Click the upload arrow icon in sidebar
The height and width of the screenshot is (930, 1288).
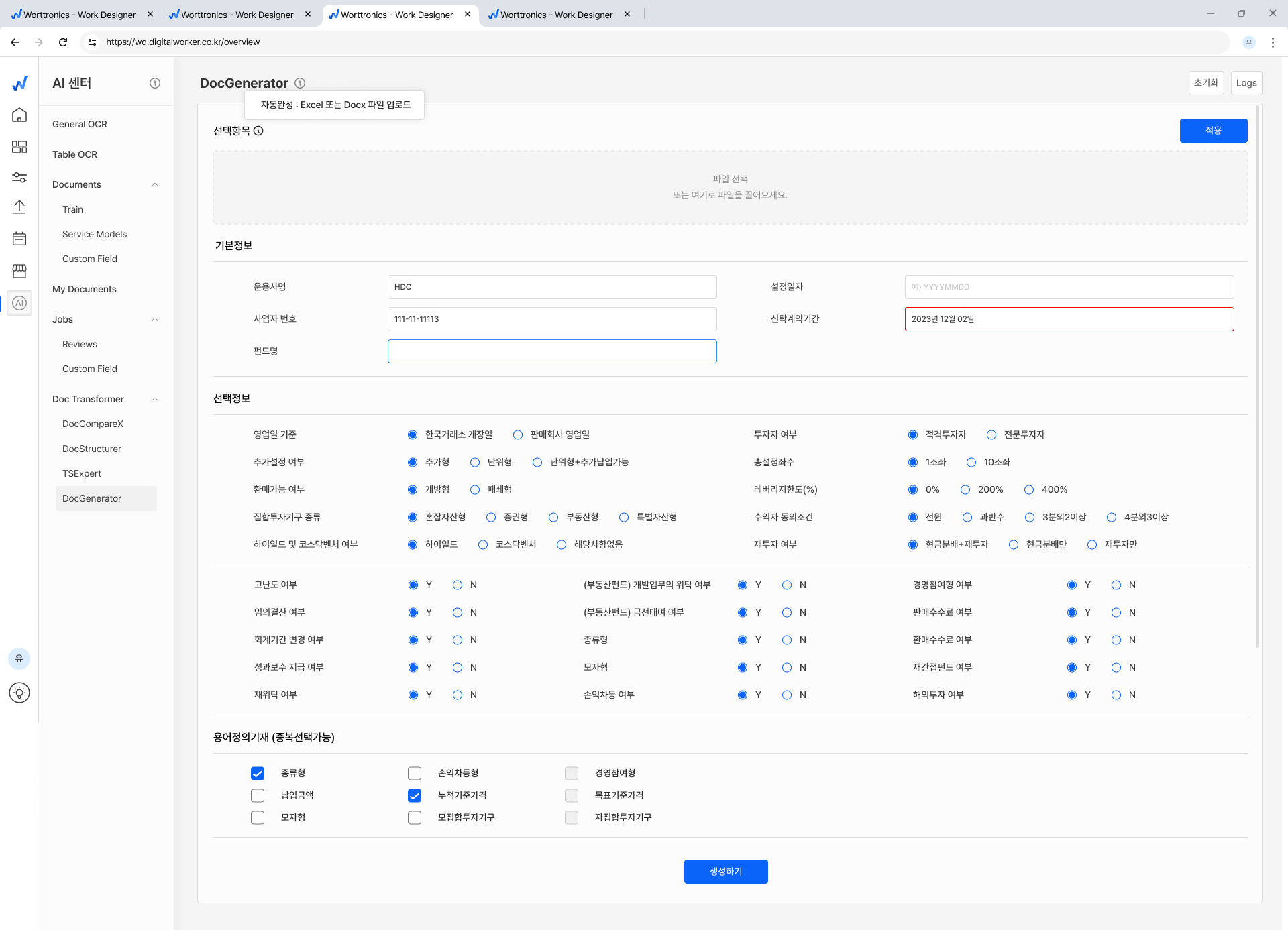point(19,207)
